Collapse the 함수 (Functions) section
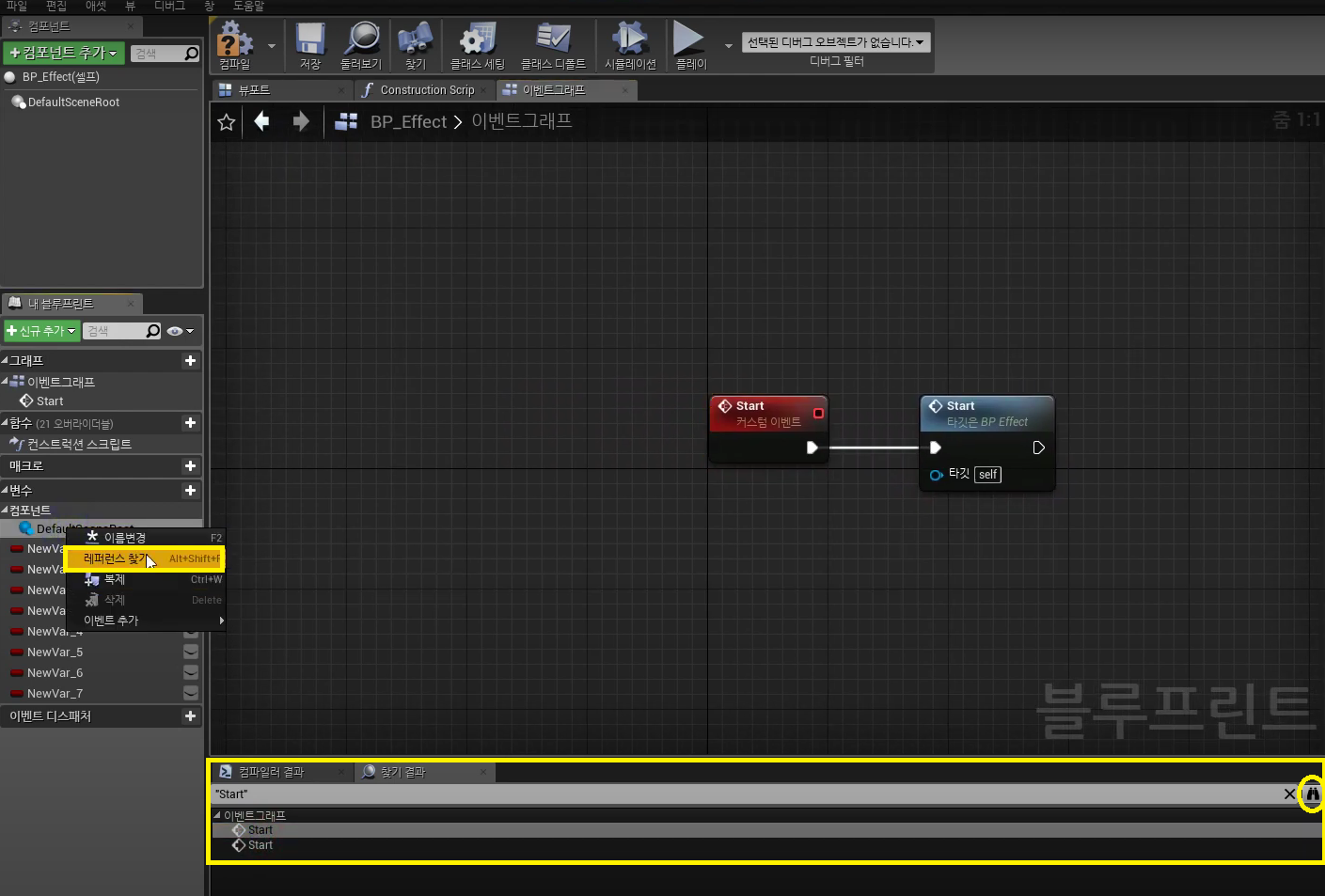 pos(6,423)
